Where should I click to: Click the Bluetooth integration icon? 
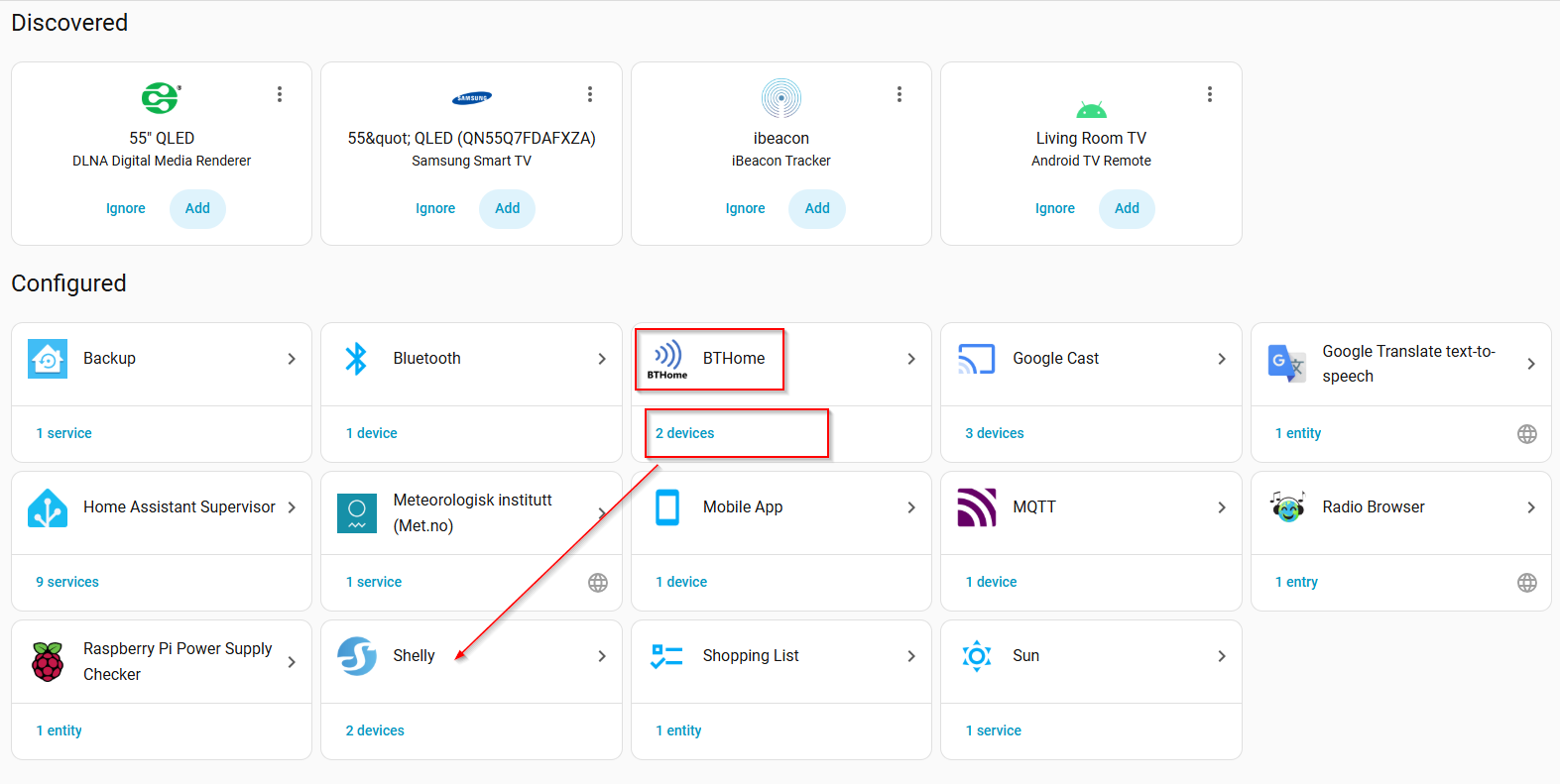(356, 359)
